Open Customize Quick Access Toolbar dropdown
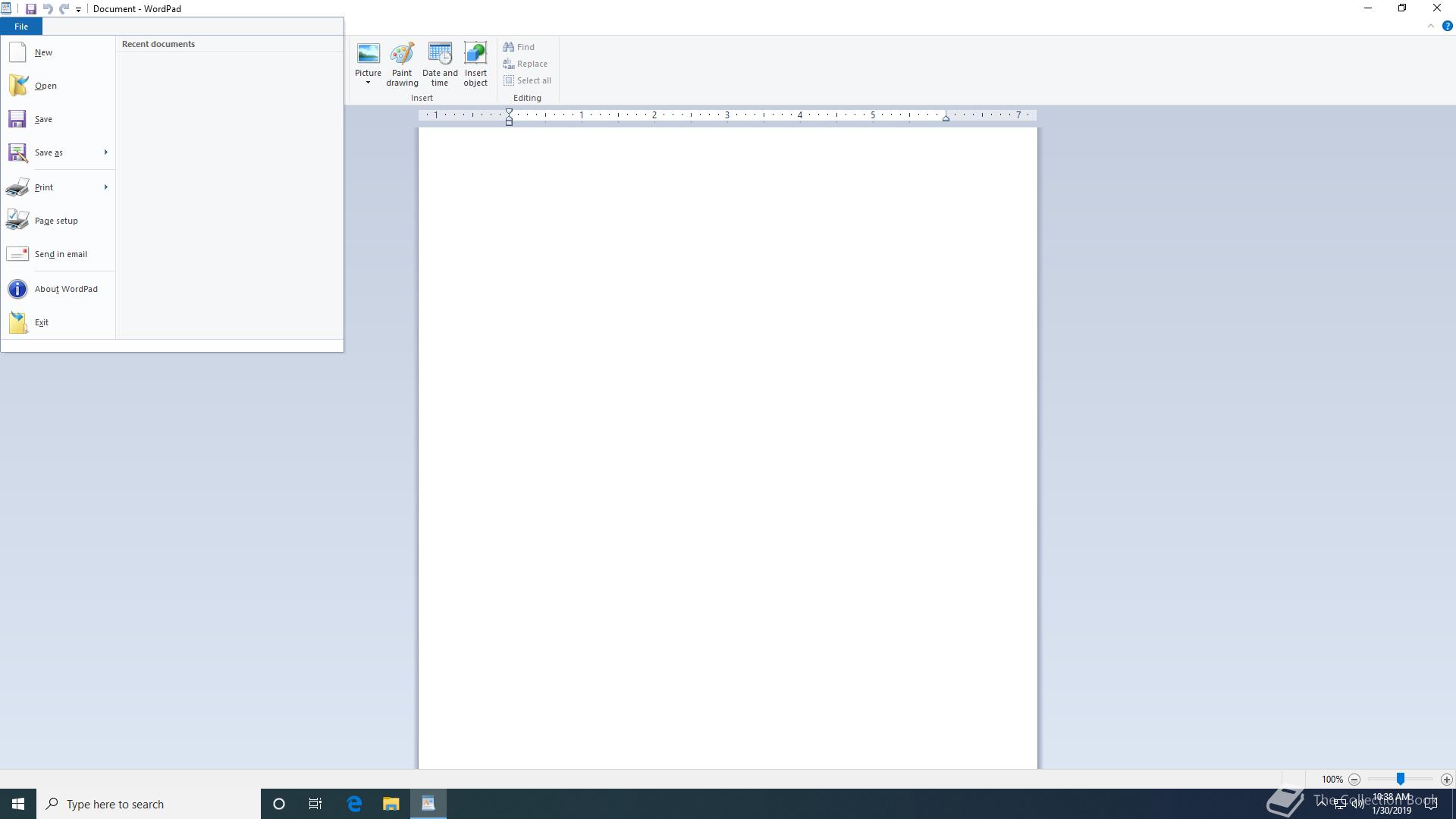Image resolution: width=1456 pixels, height=819 pixels. click(78, 10)
